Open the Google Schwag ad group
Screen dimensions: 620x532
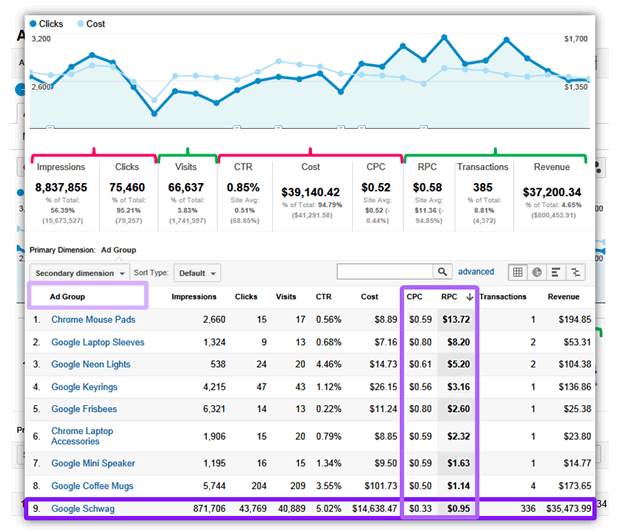83,509
